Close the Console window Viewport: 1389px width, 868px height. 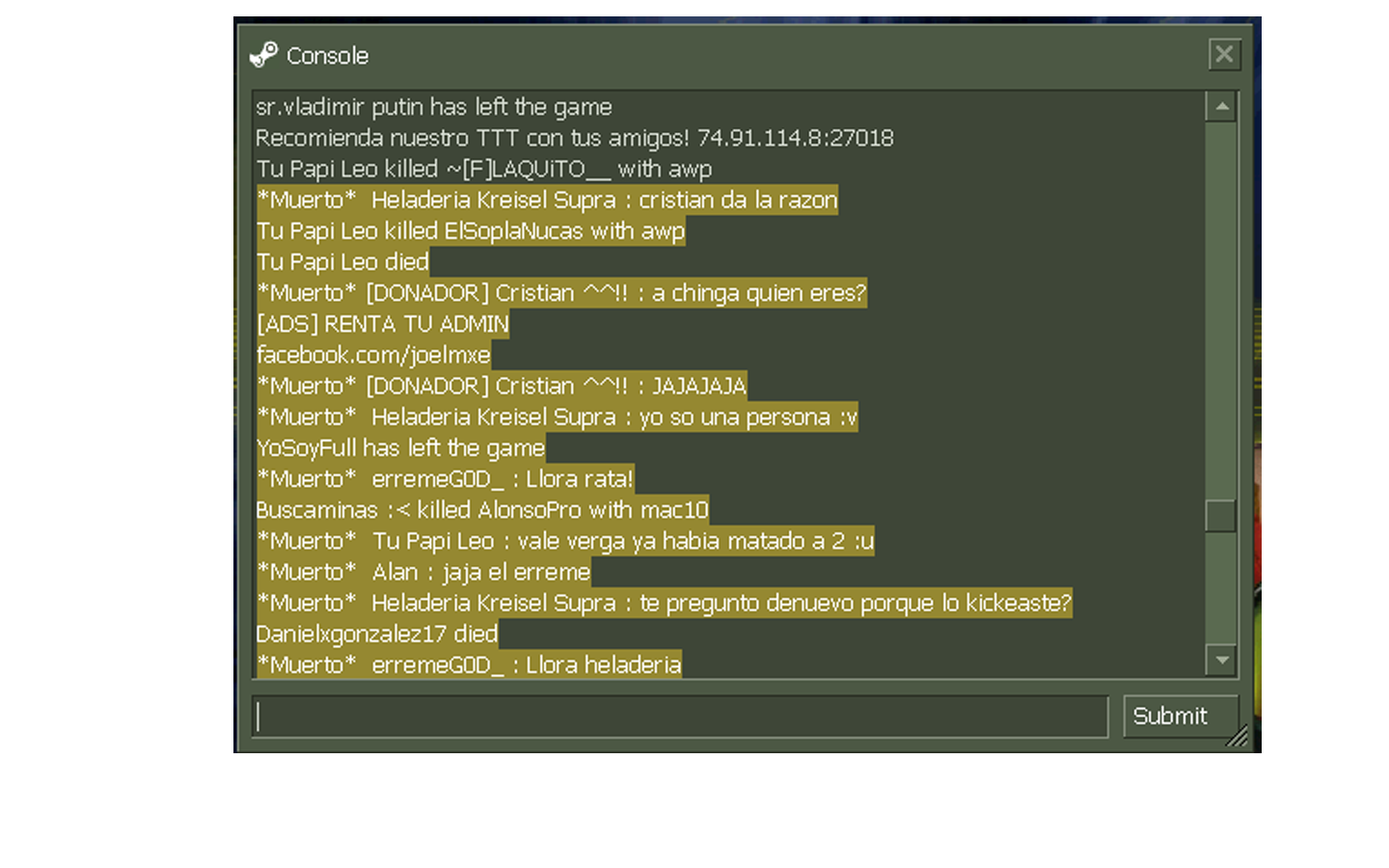pos(1224,54)
